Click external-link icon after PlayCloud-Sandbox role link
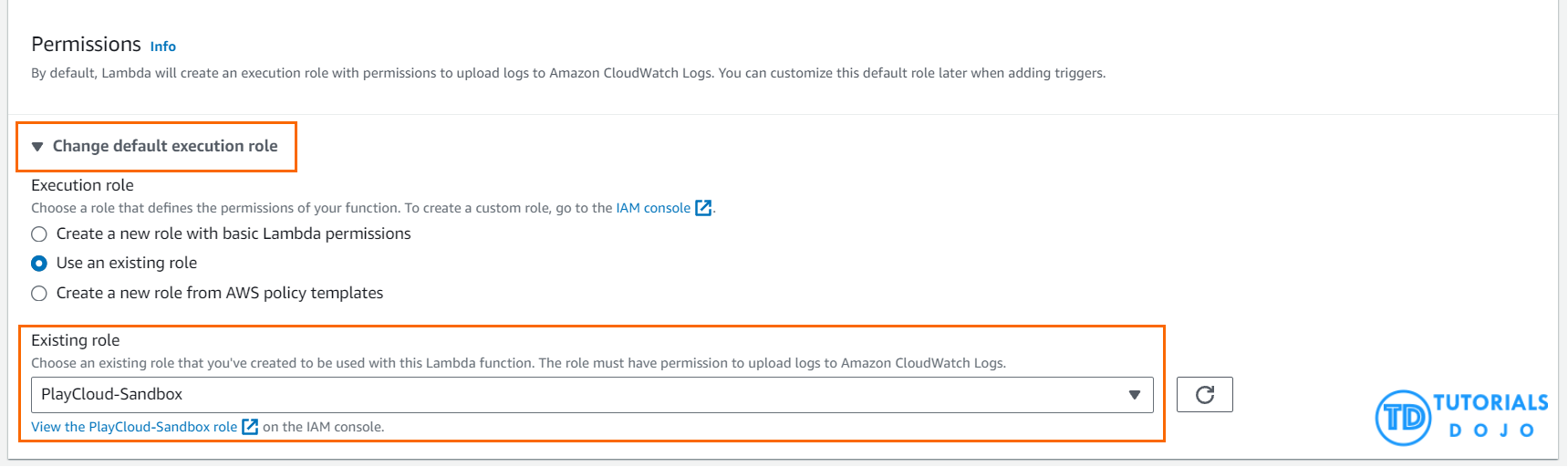1568x467 pixels. tap(250, 427)
